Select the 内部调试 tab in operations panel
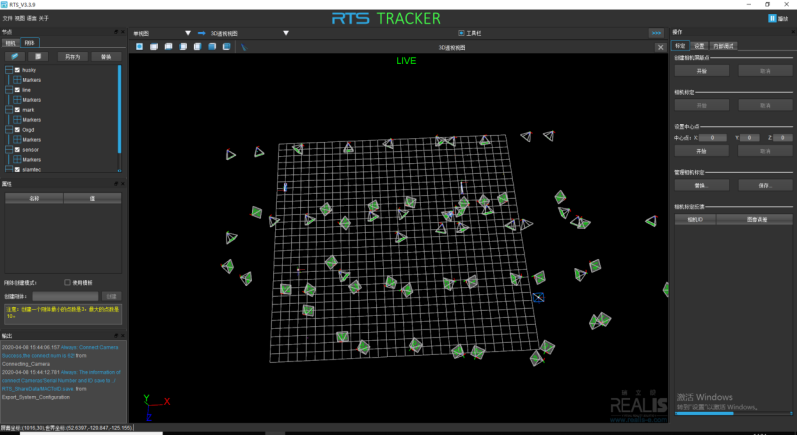 click(723, 46)
